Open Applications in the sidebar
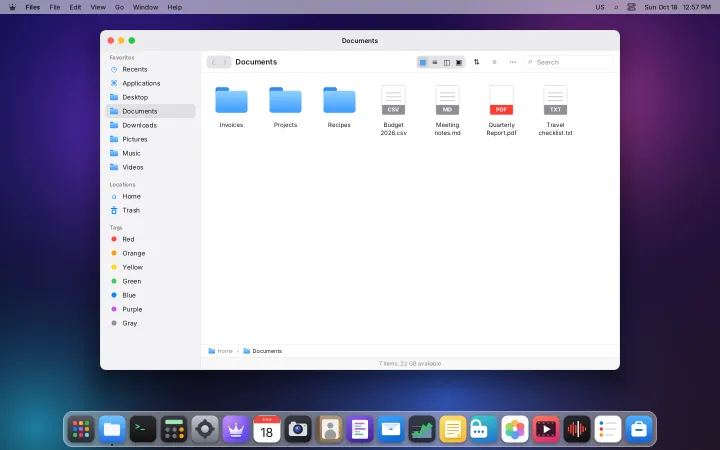The height and width of the screenshot is (450, 720). pyautogui.click(x=151, y=83)
